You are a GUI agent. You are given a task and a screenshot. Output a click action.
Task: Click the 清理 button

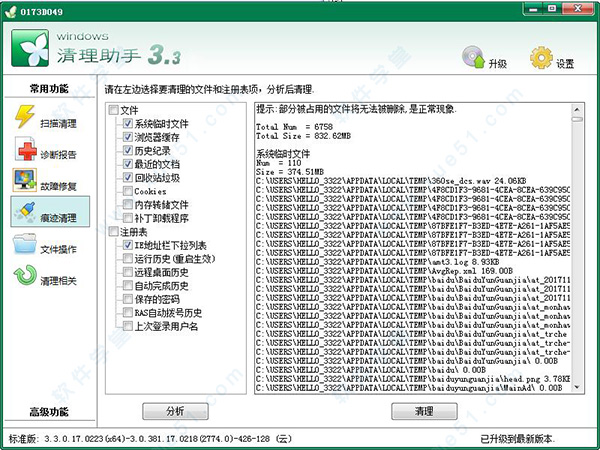point(424,411)
